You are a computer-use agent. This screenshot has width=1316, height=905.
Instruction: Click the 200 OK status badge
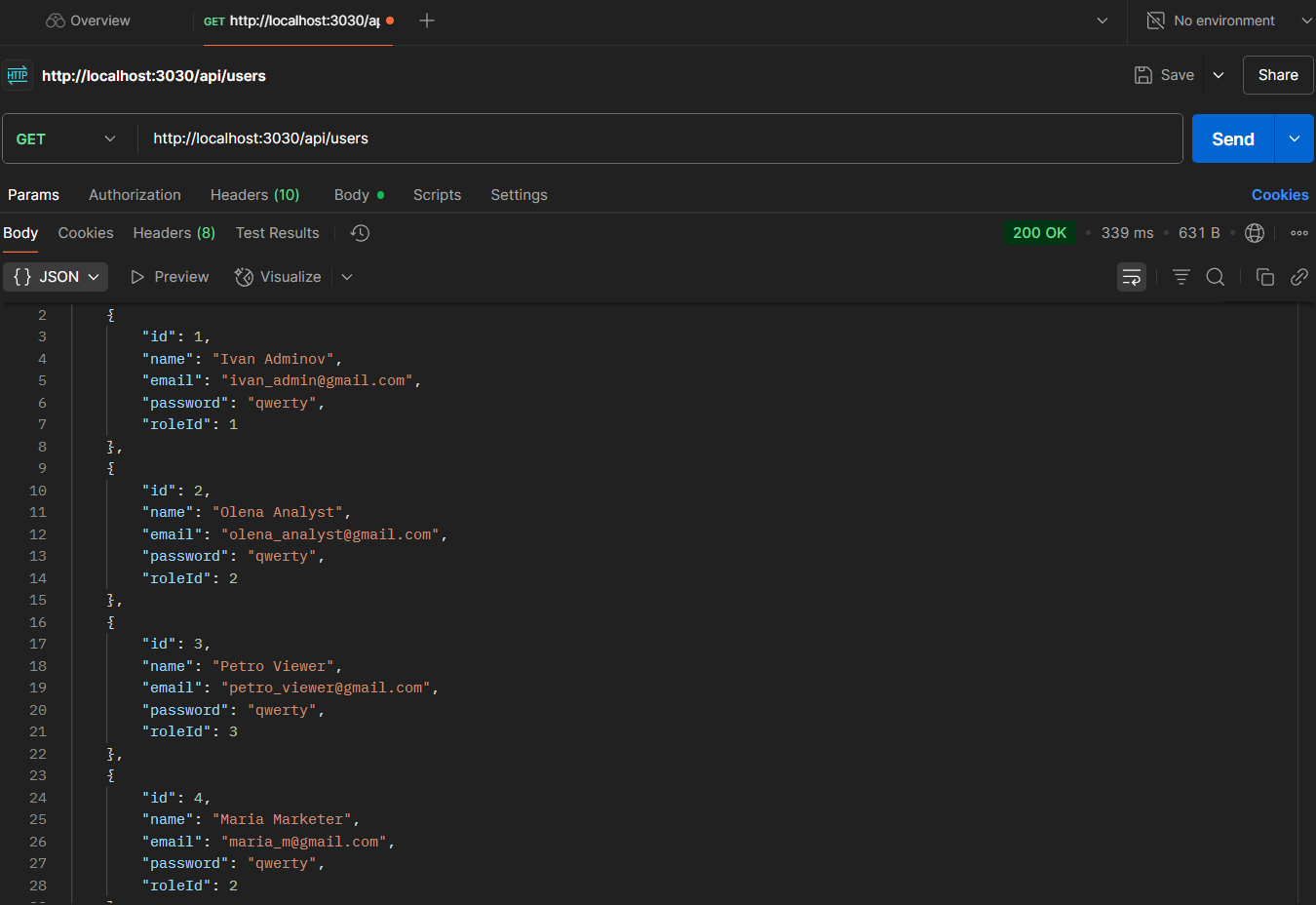1039,233
